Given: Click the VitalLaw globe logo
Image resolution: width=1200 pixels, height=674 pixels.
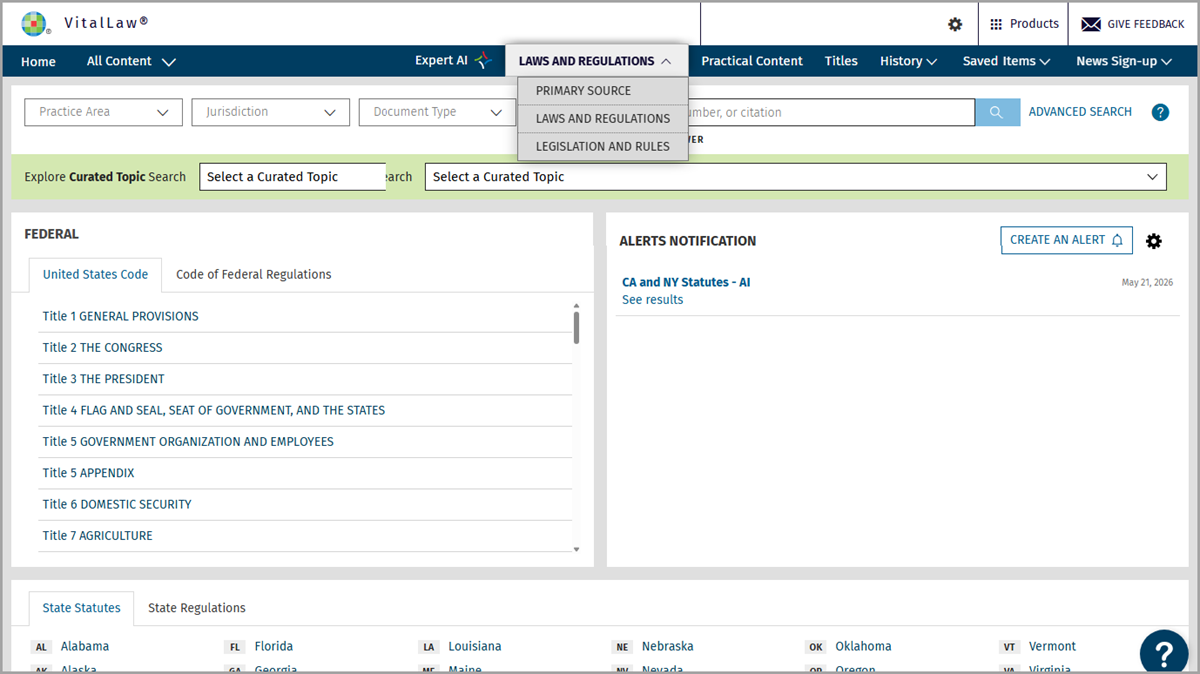Looking at the screenshot, I should point(34,23).
